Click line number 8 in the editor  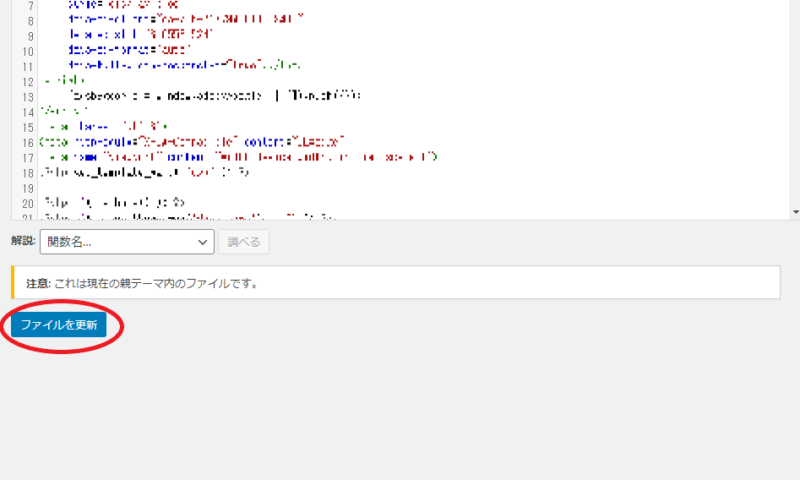click(31, 21)
